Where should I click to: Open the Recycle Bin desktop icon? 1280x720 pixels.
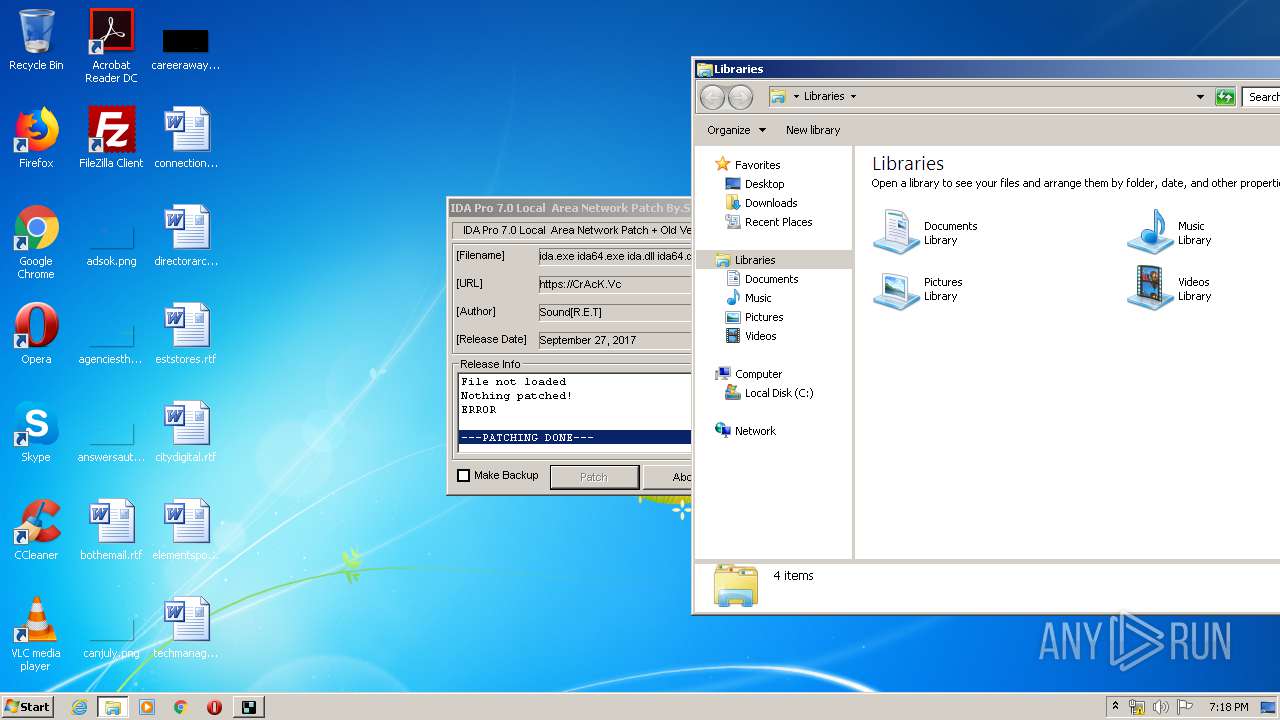pos(36,40)
